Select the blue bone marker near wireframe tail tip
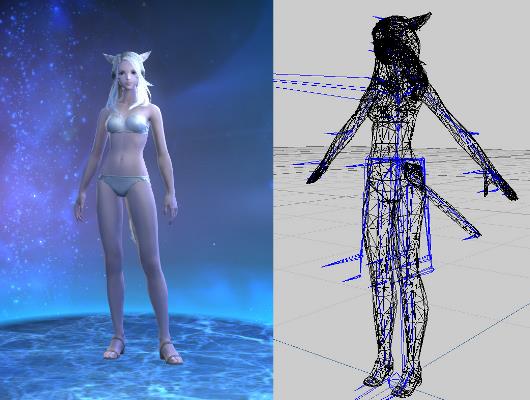Image resolution: width=530 pixels, height=400 pixels. pos(472,237)
